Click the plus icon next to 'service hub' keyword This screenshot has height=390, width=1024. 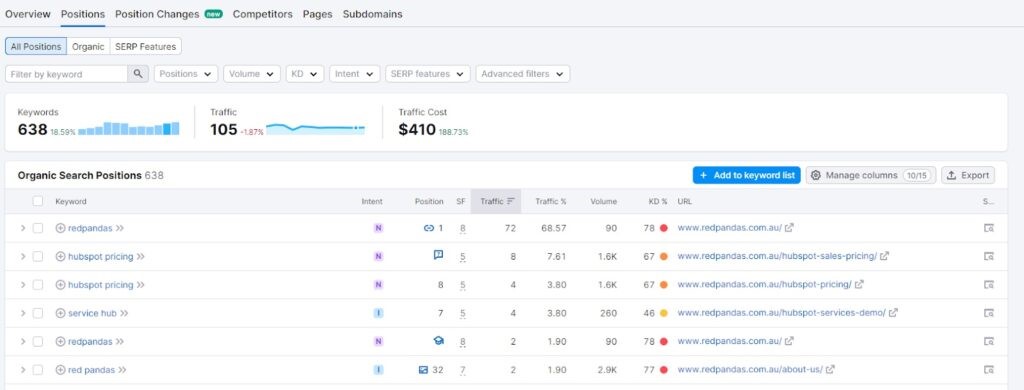(x=60, y=313)
